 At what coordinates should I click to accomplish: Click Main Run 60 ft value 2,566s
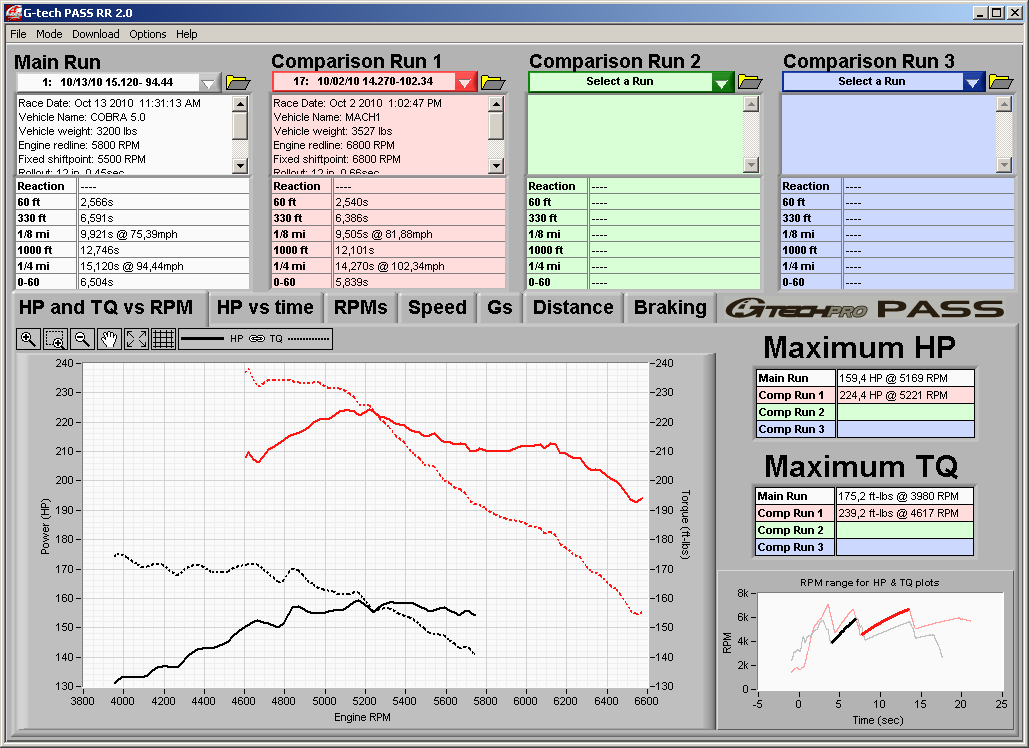point(164,202)
